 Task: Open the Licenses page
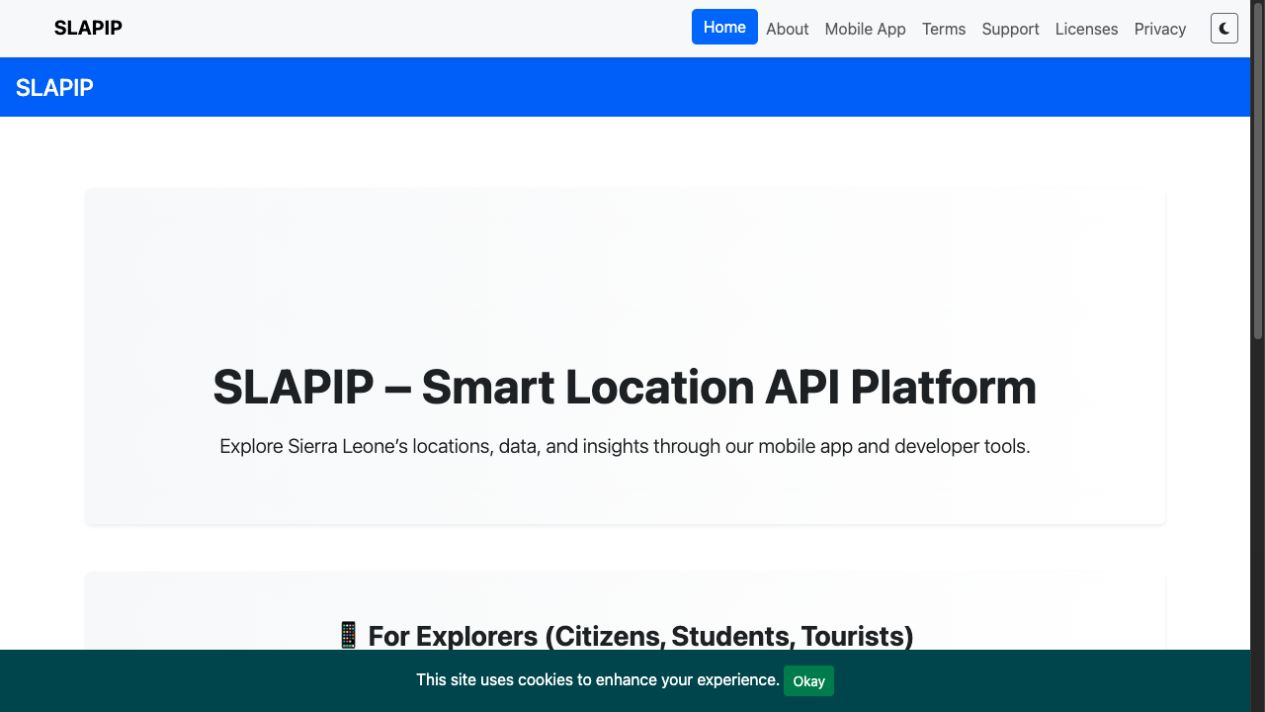(x=1086, y=29)
